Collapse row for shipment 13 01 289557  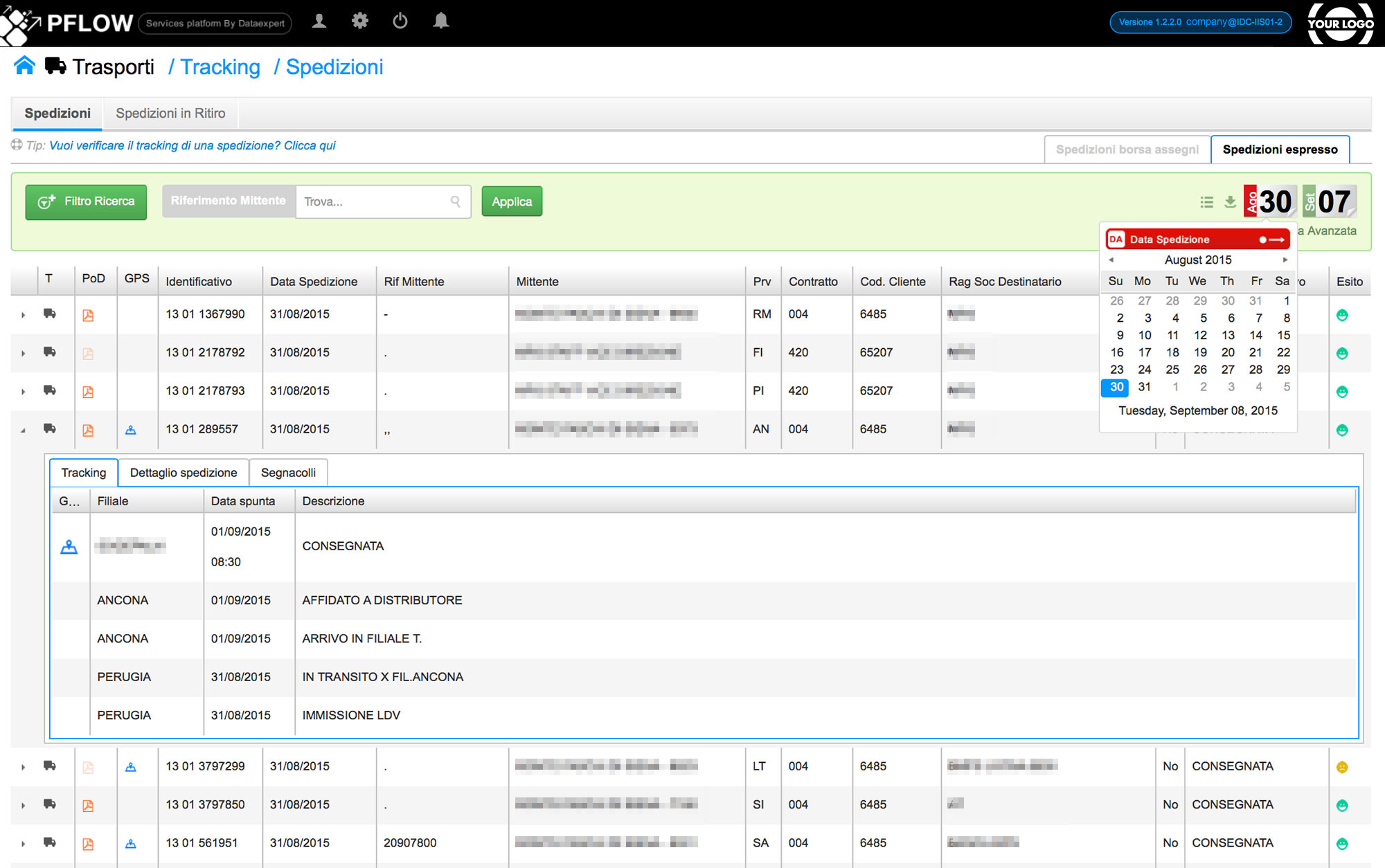pyautogui.click(x=23, y=430)
